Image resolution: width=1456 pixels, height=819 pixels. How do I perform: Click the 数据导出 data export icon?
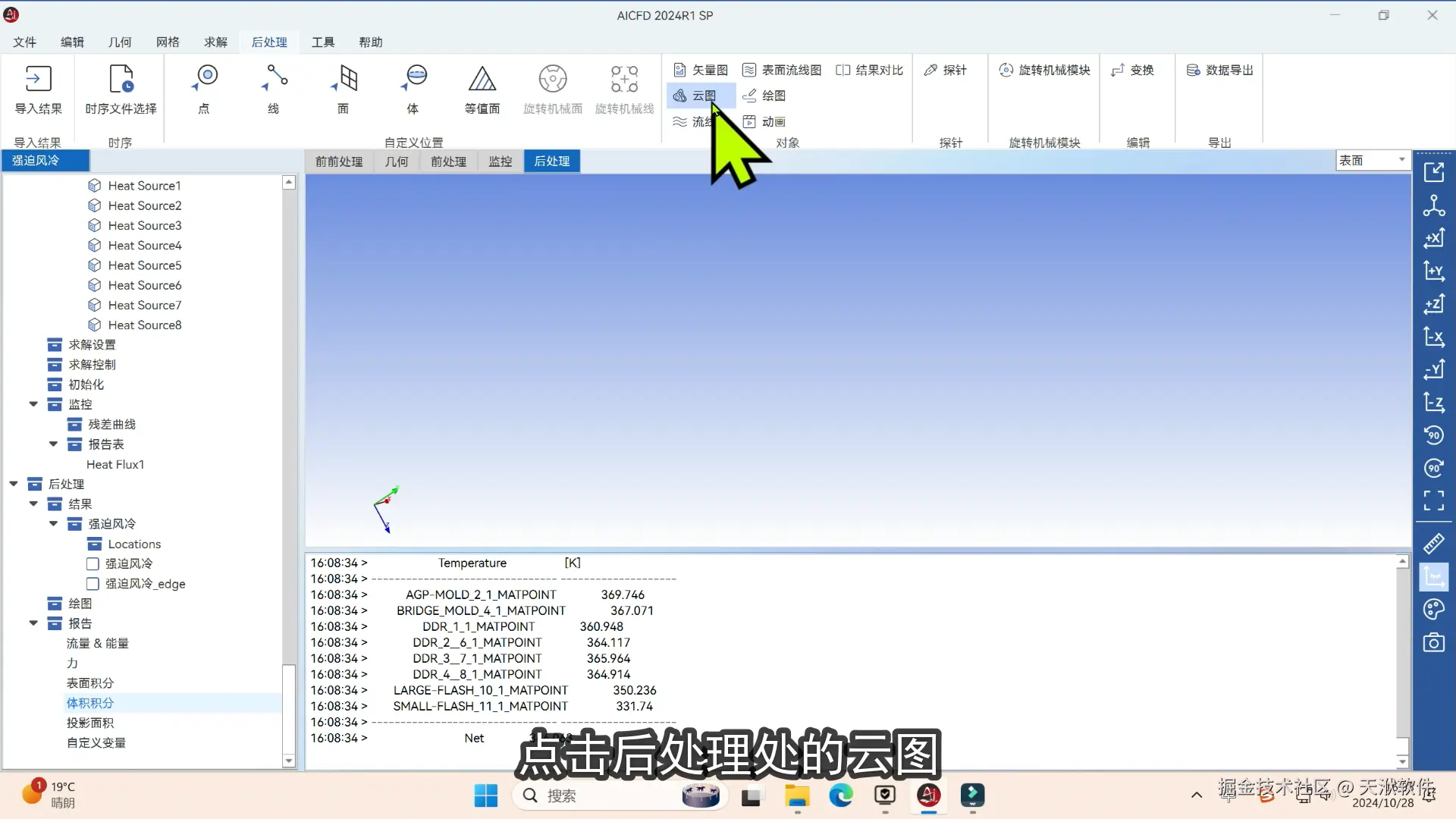click(x=1219, y=70)
